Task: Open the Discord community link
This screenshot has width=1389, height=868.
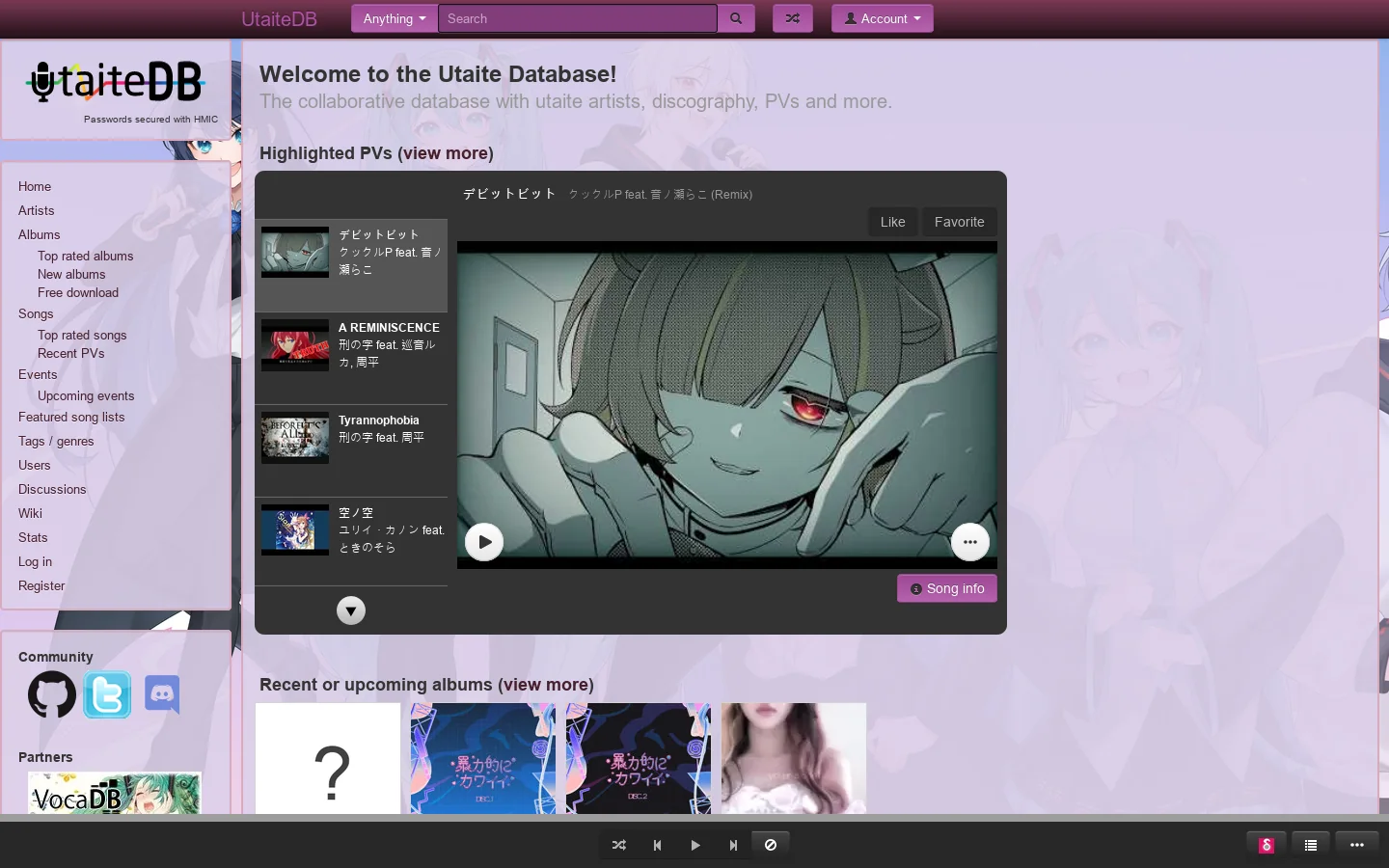Action: (162, 694)
